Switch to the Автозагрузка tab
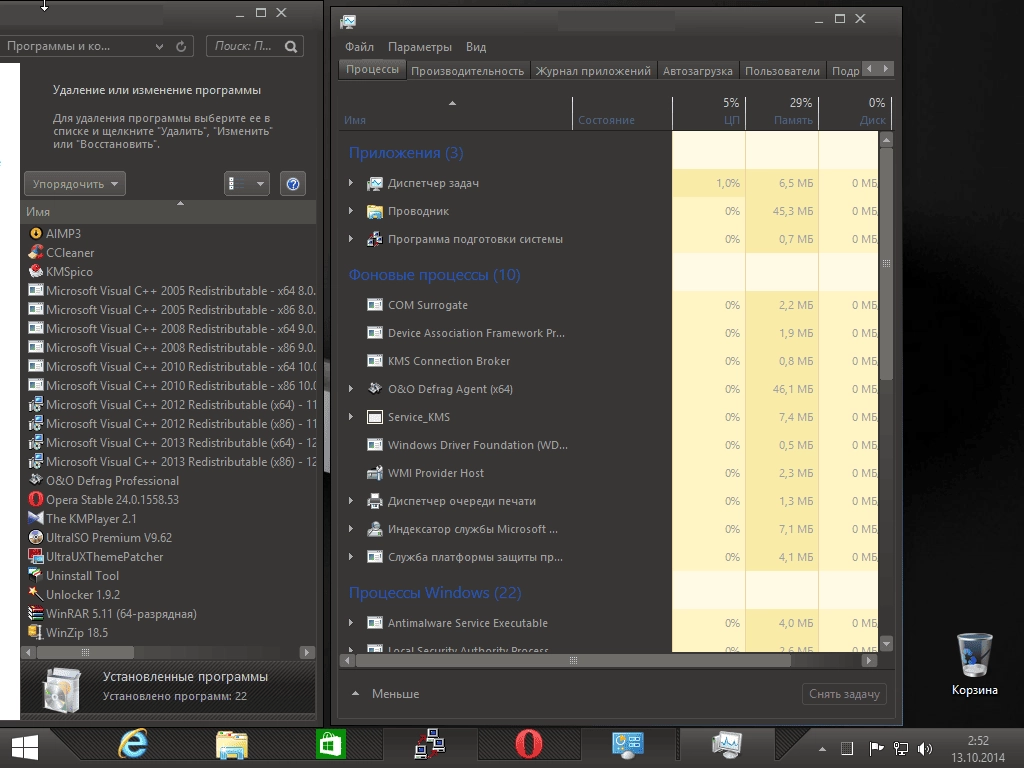Screen dimensions: 1024x768 pos(697,71)
